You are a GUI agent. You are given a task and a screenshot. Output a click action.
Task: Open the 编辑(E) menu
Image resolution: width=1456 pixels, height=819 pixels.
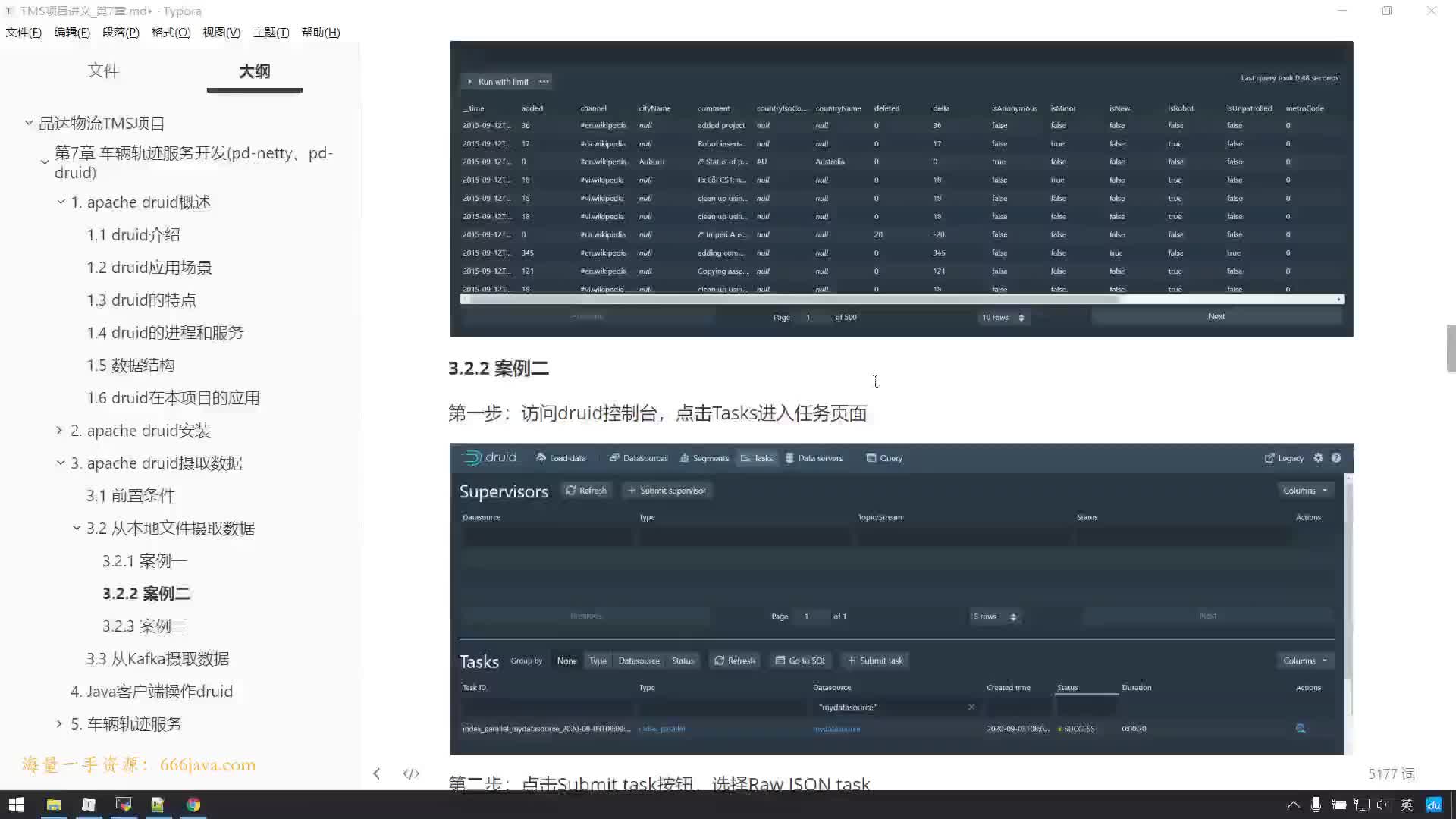(72, 33)
